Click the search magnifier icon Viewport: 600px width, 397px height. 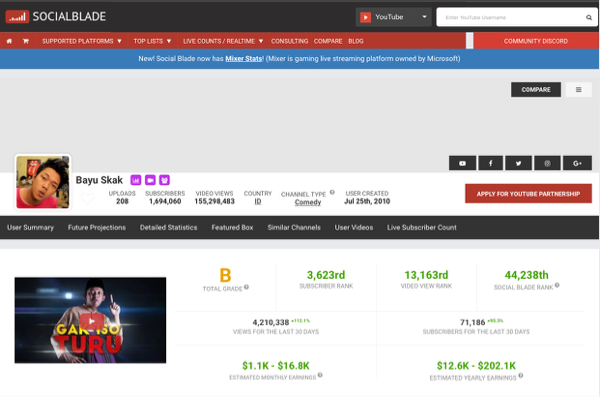tap(589, 17)
